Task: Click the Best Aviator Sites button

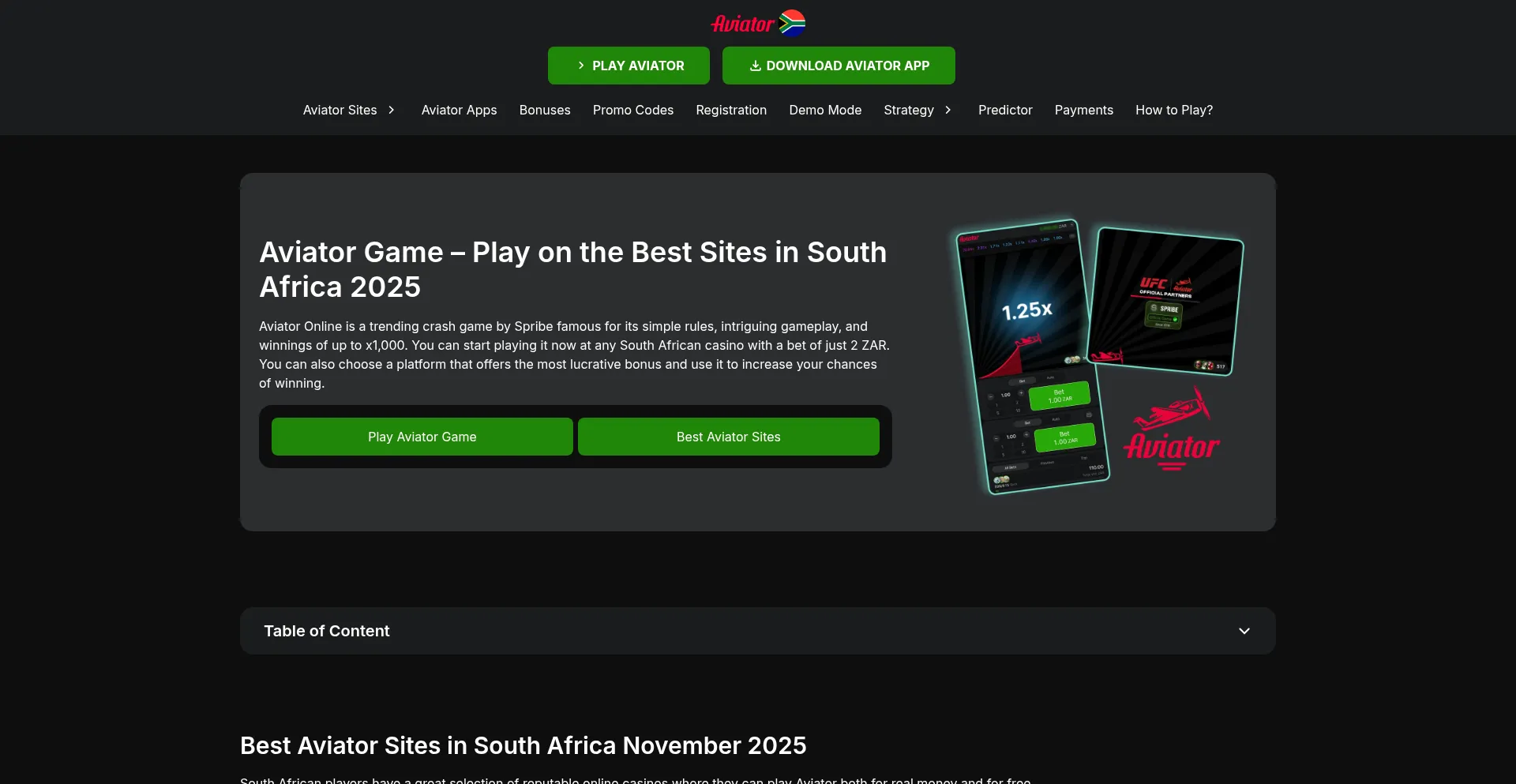Action: tap(729, 437)
